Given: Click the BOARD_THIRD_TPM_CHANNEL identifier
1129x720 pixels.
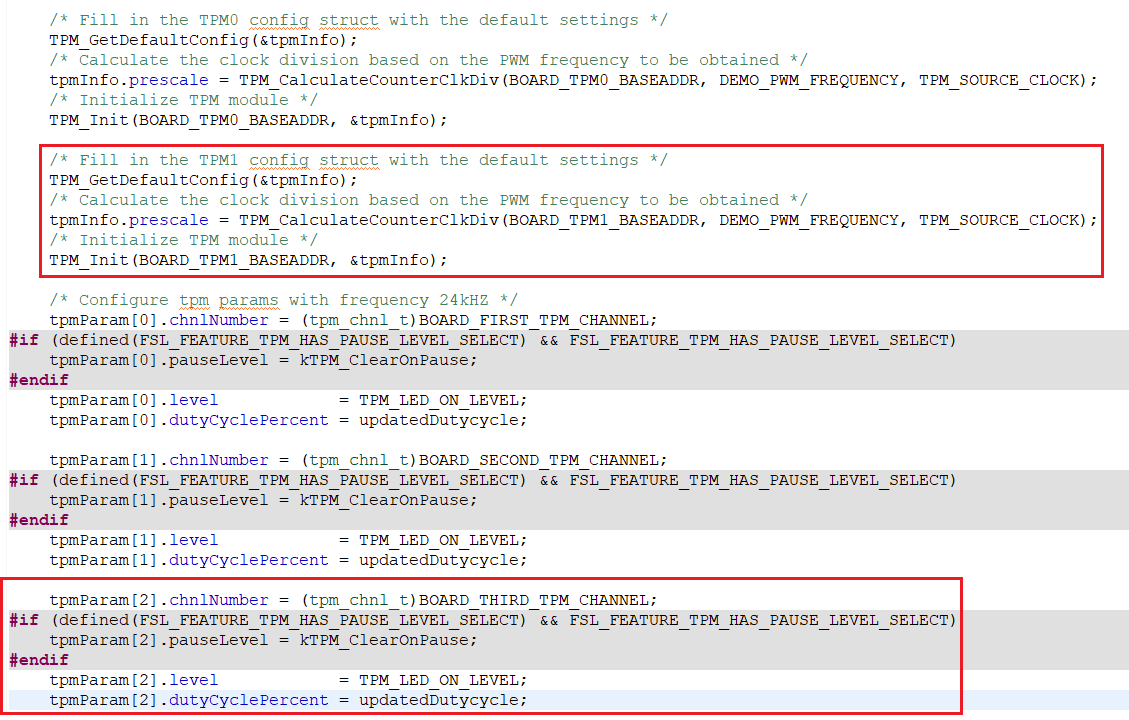Looking at the screenshot, I should point(536,600).
